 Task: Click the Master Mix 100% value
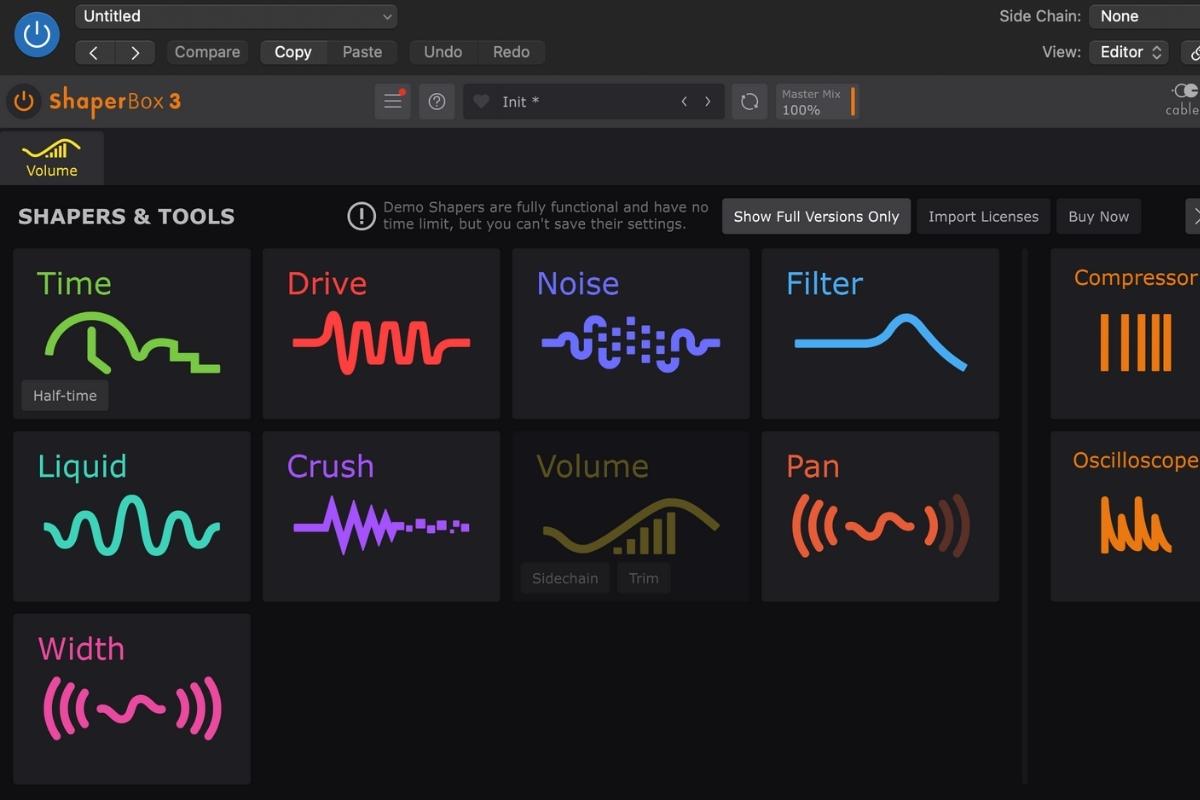coord(801,110)
